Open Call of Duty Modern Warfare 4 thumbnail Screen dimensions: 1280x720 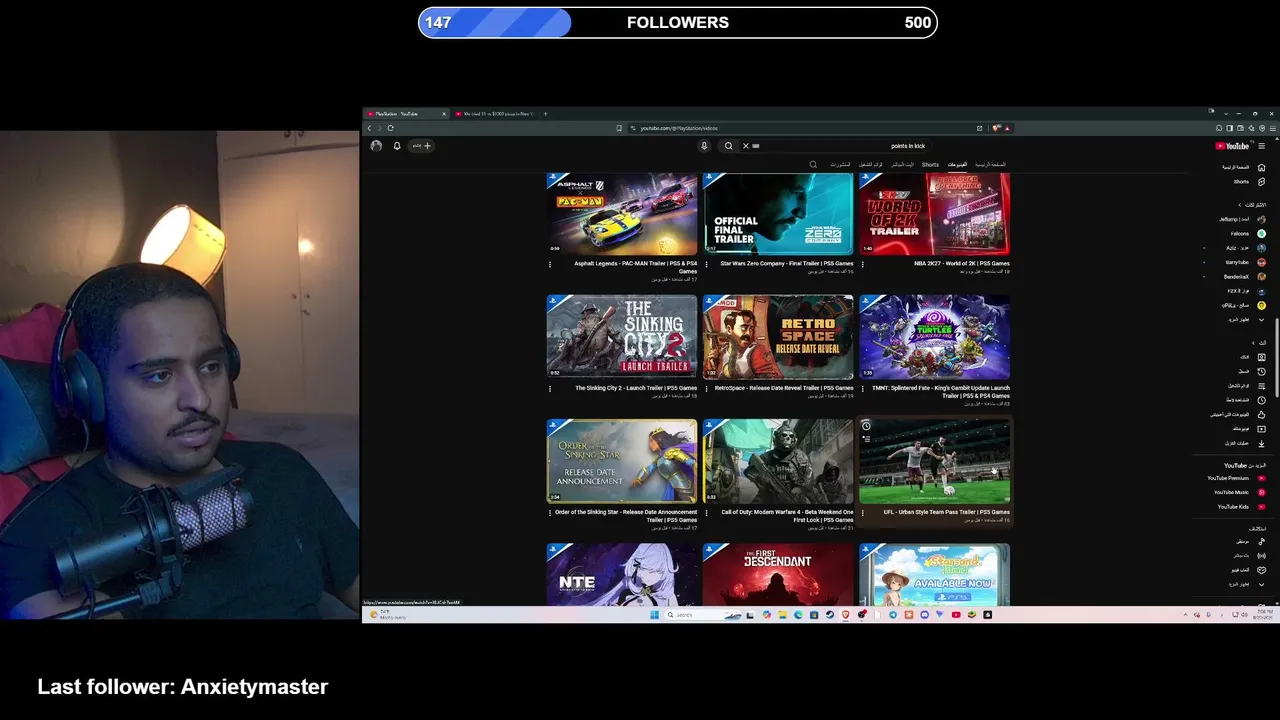click(x=778, y=461)
